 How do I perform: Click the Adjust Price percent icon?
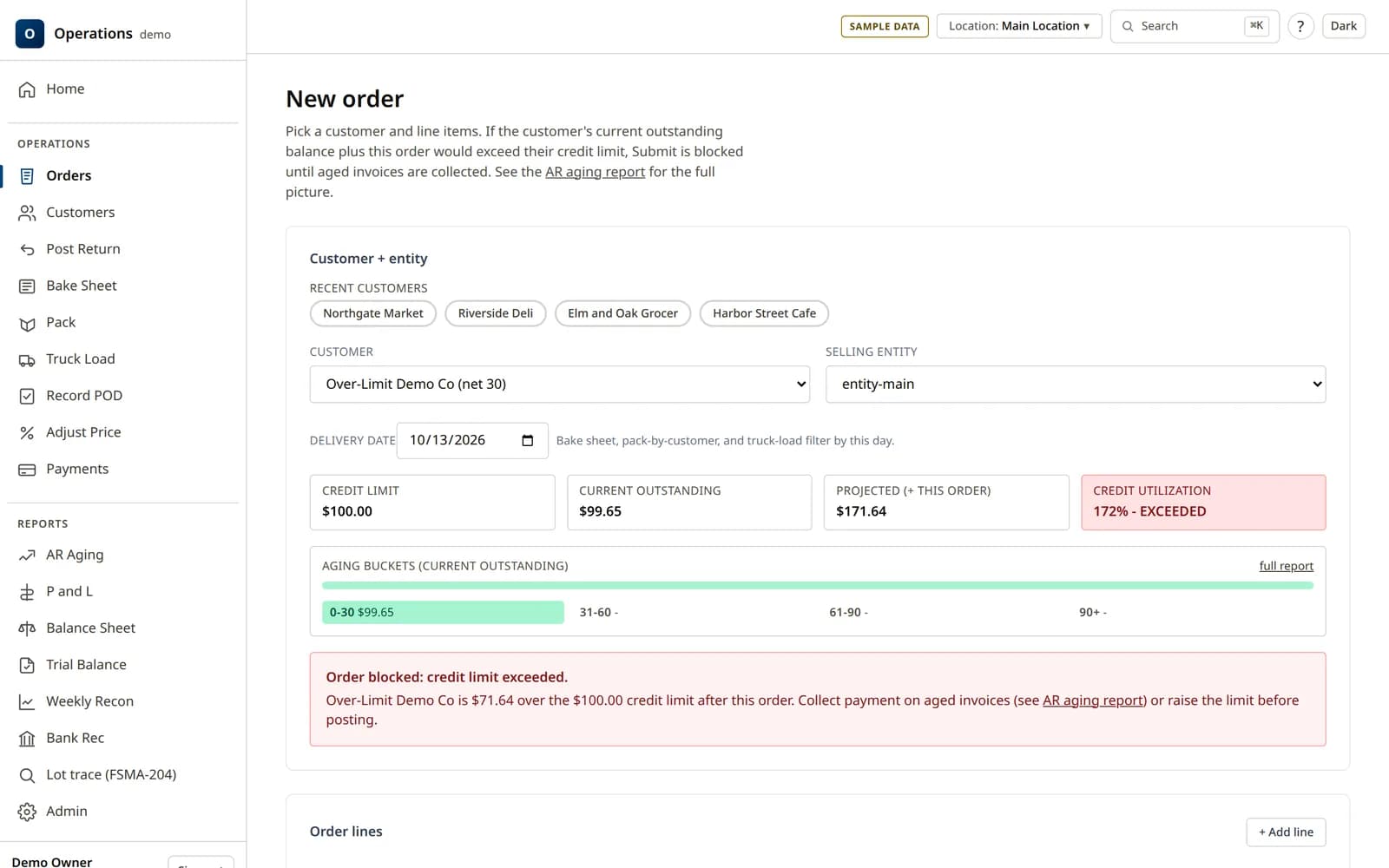coord(27,432)
